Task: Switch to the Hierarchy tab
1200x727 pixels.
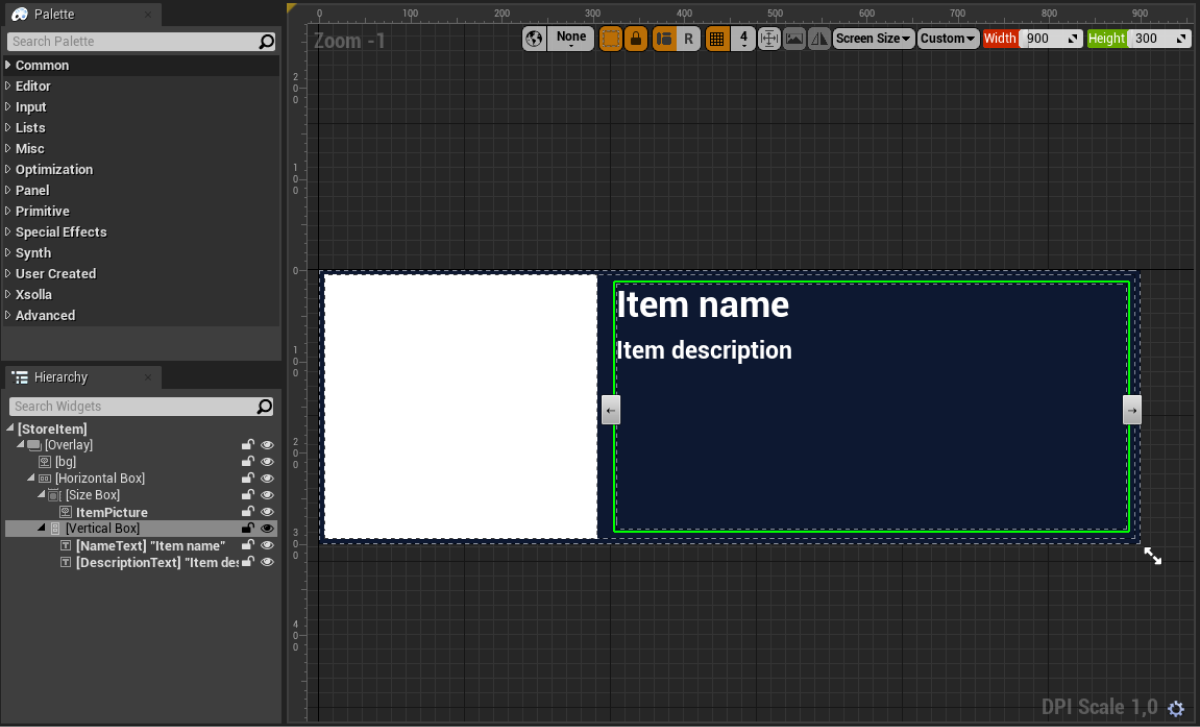Action: 60,377
